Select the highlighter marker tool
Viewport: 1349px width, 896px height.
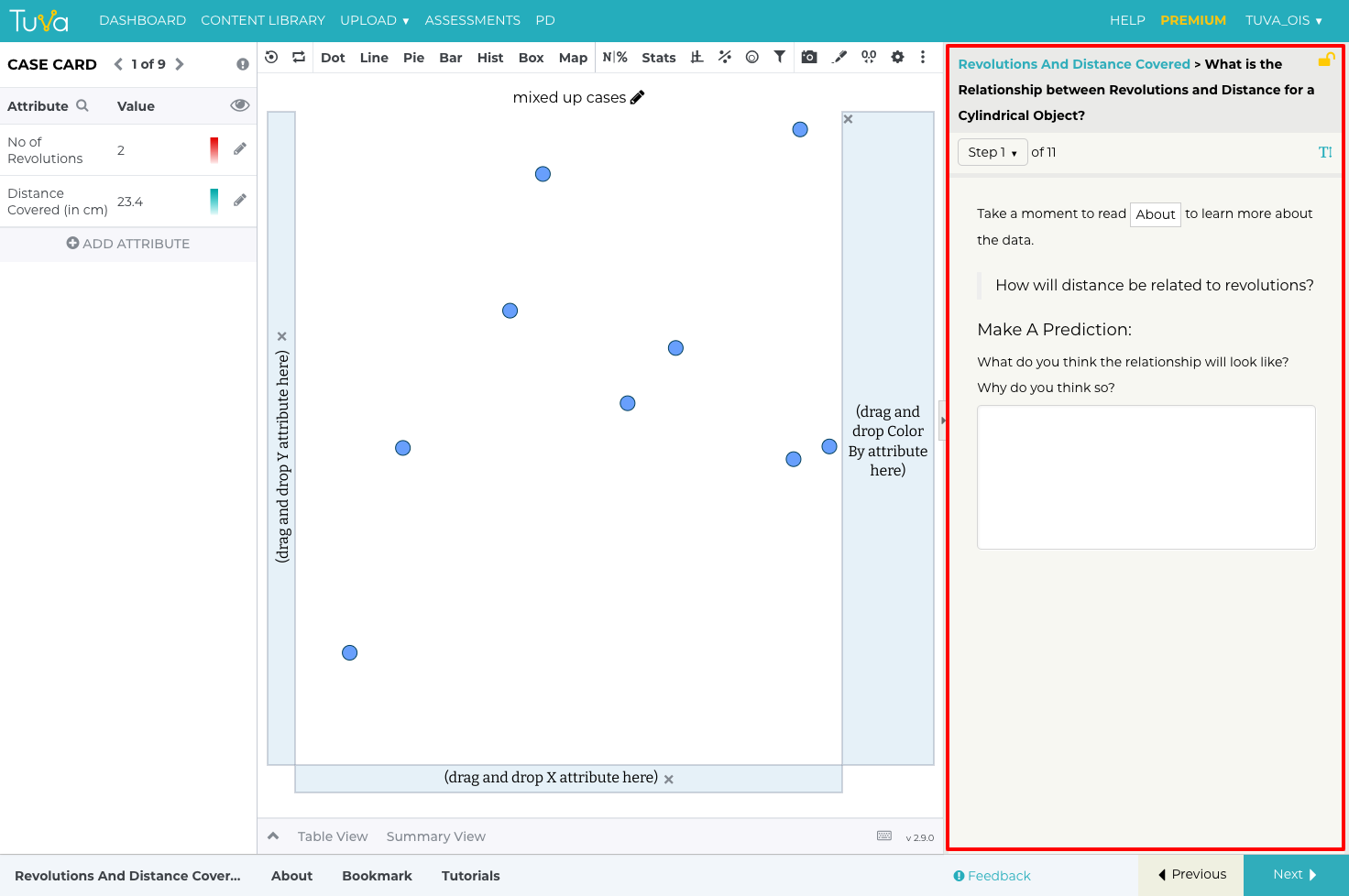[839, 57]
